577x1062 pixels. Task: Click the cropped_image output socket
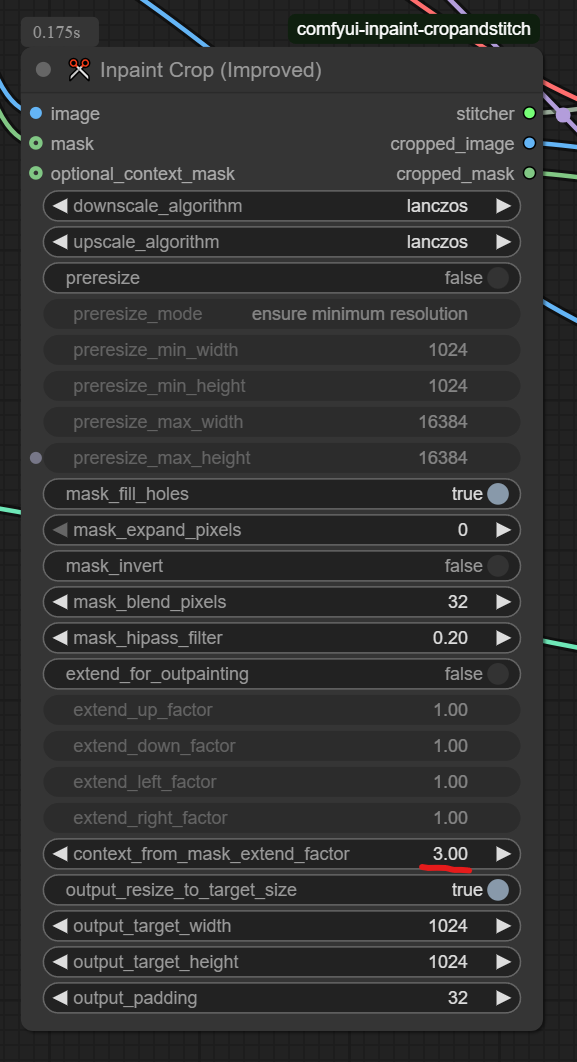tap(530, 144)
